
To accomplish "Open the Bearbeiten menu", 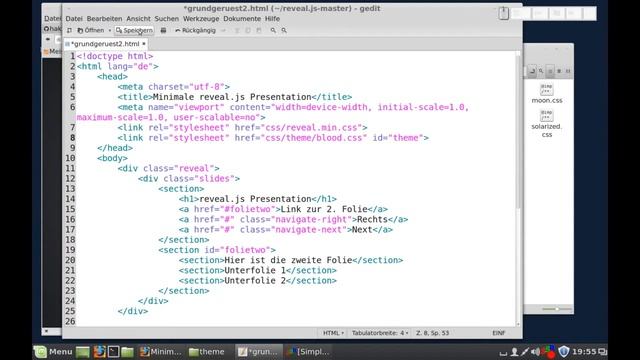I will 104,18.
